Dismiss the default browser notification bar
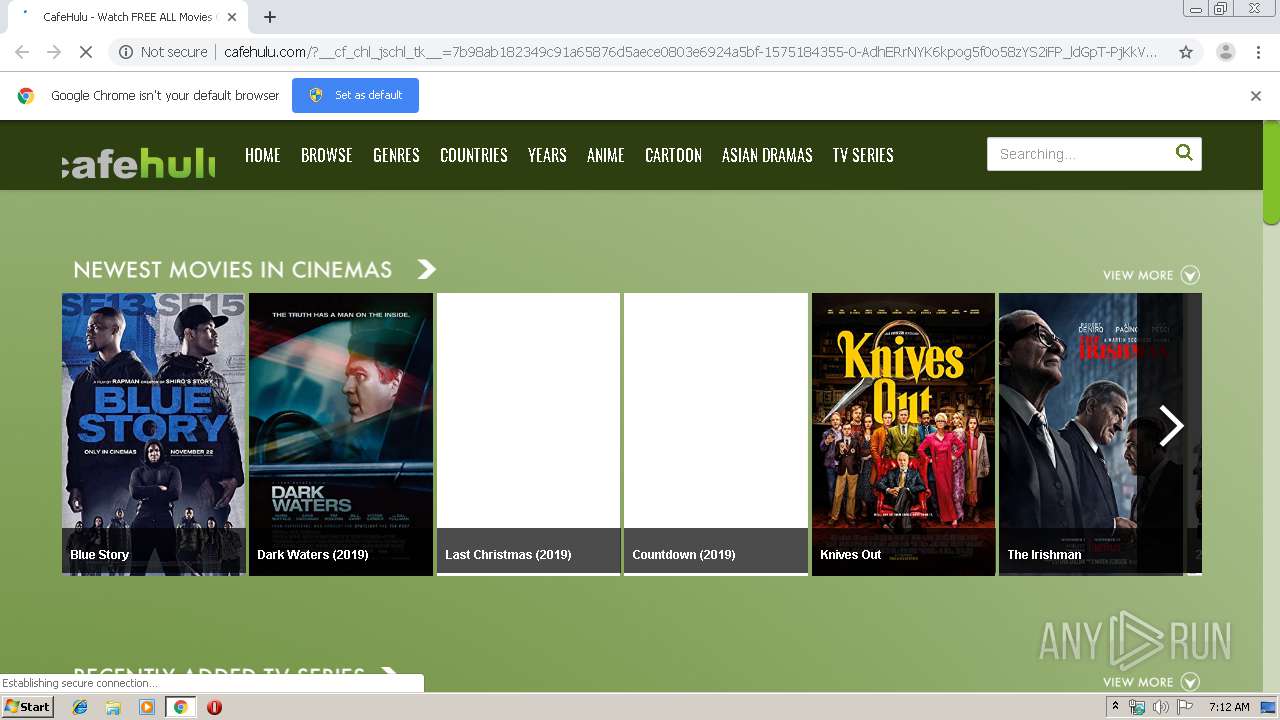This screenshot has width=1280, height=720. [1256, 96]
